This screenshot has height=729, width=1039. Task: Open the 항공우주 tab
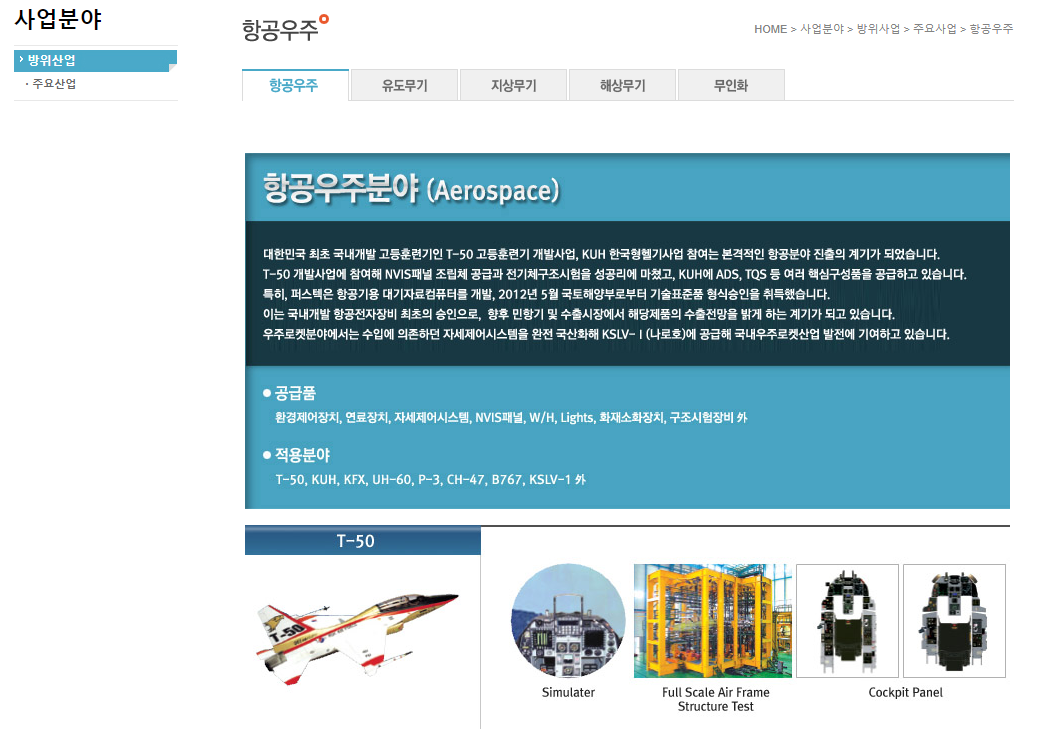click(x=295, y=85)
